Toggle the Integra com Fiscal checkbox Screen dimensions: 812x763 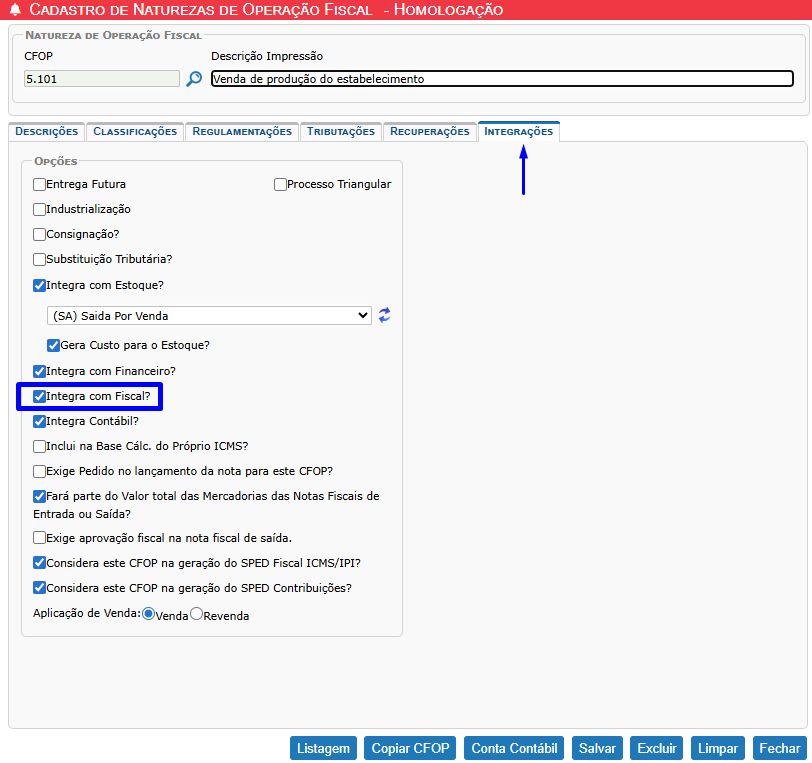tap(40, 397)
